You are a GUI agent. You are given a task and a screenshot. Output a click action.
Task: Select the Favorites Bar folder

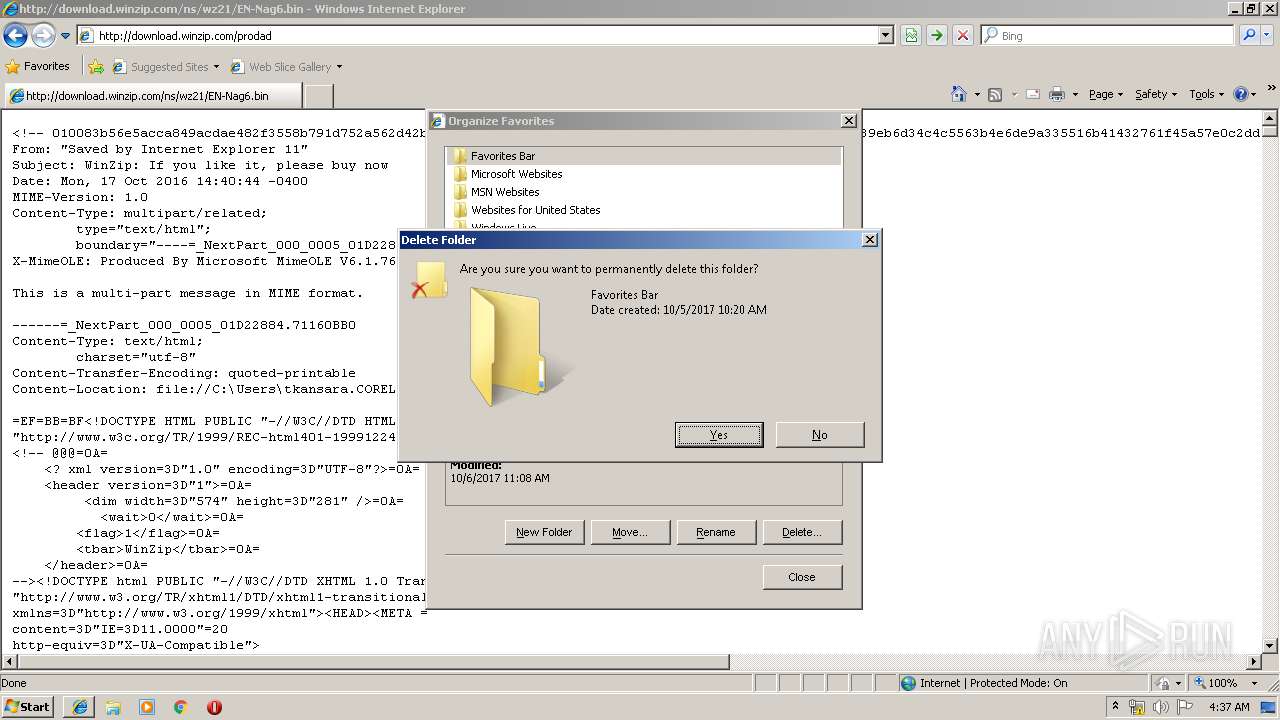pos(644,156)
